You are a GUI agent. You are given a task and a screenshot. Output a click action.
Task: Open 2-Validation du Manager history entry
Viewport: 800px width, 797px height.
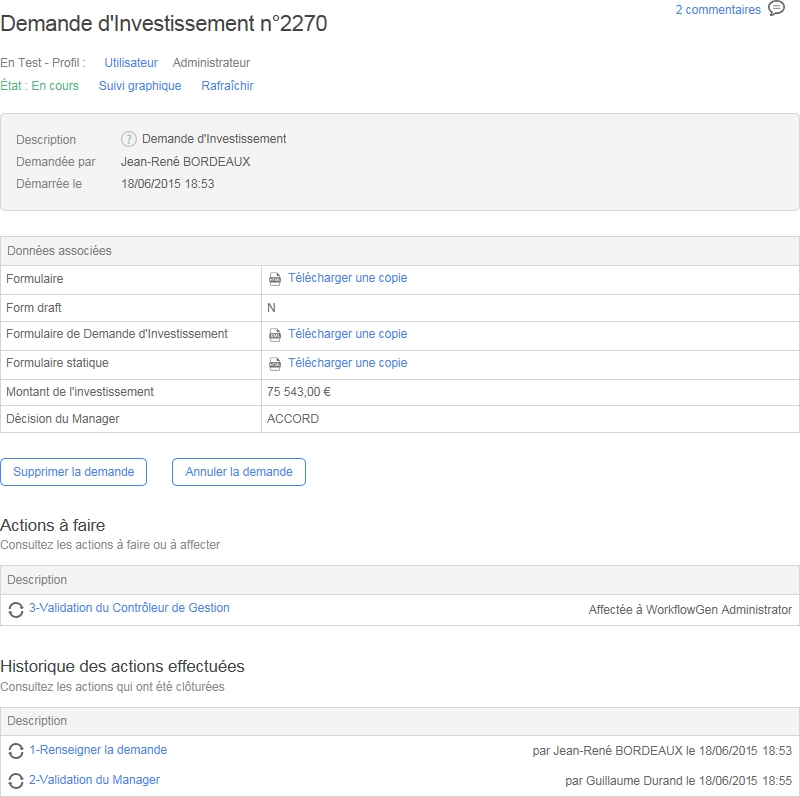click(94, 780)
